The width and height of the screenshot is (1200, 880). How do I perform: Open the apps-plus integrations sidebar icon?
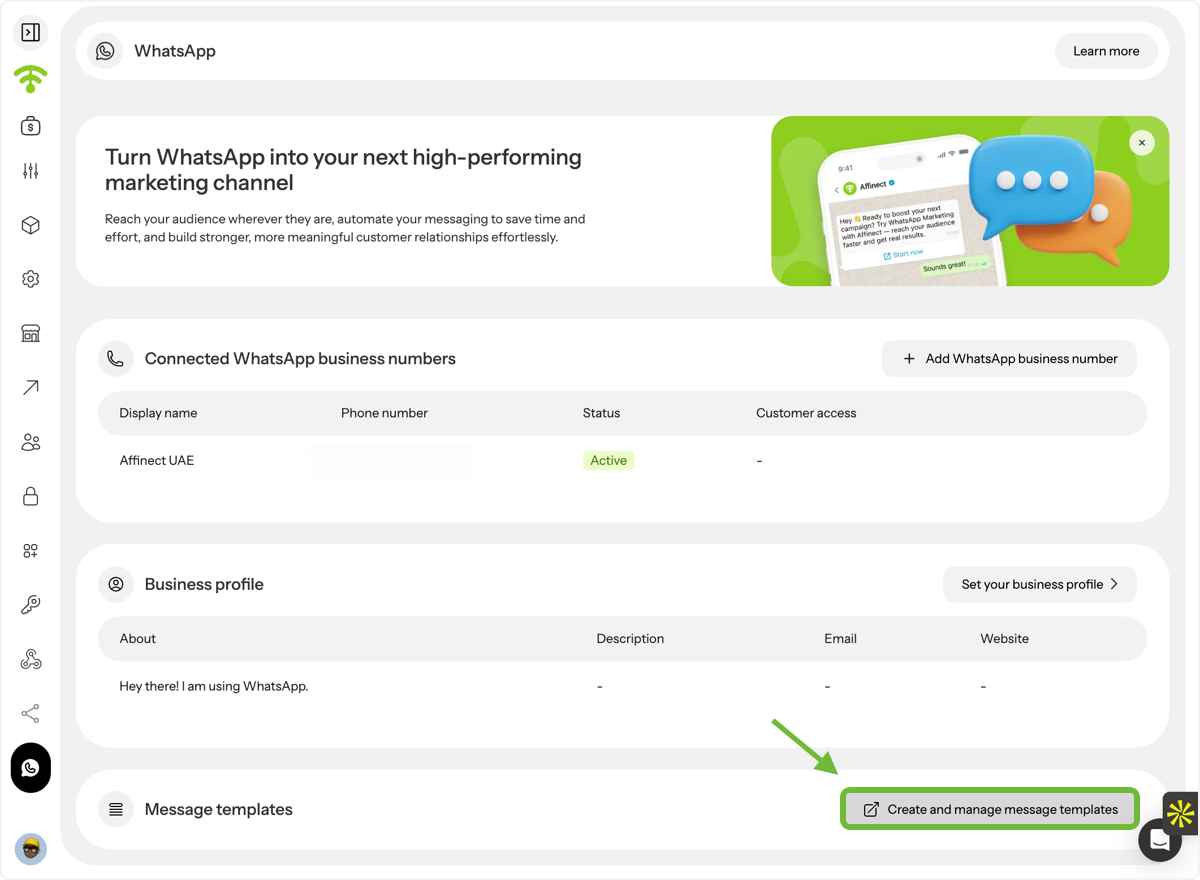coord(31,550)
